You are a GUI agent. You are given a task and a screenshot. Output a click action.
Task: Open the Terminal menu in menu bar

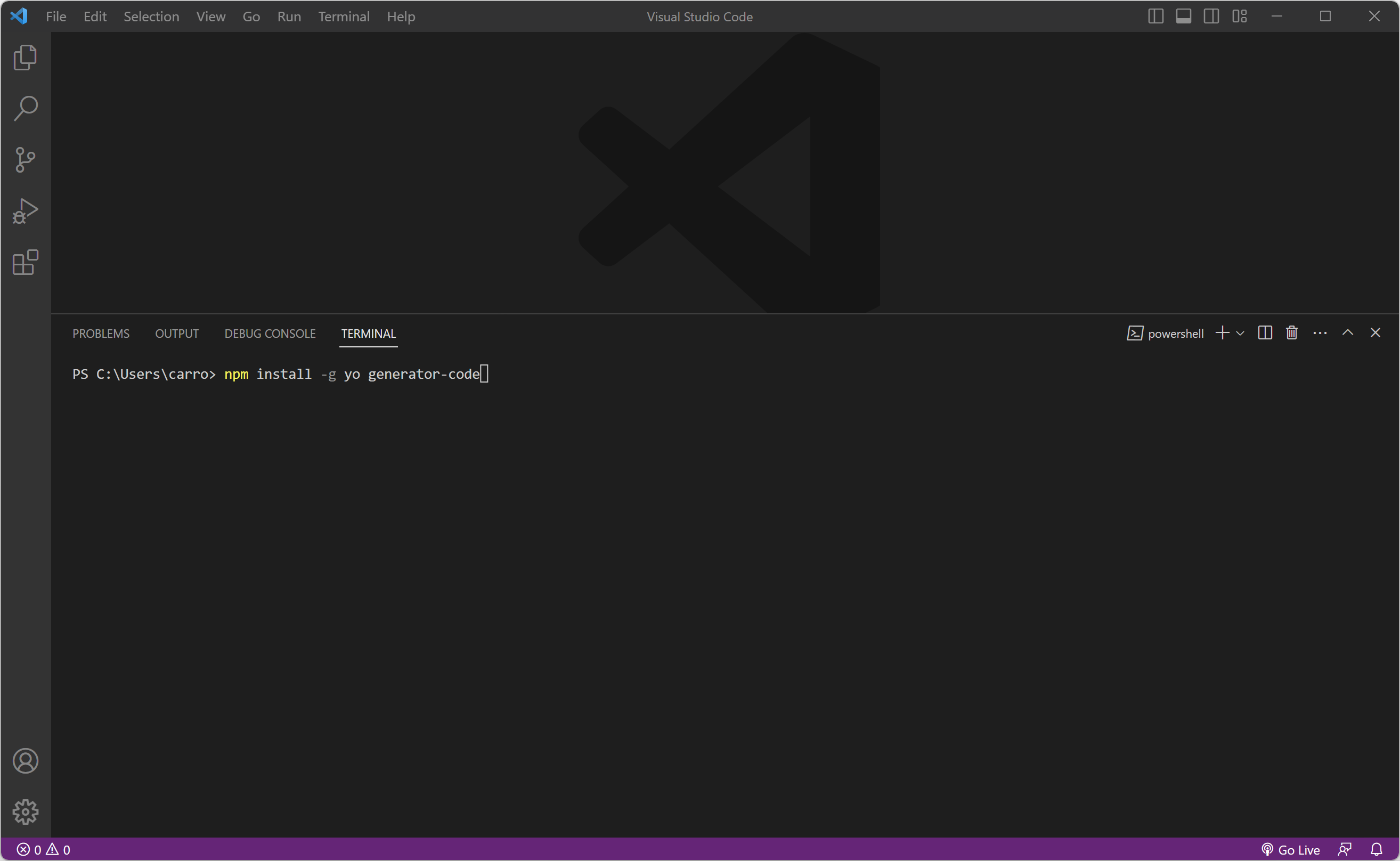coord(343,17)
